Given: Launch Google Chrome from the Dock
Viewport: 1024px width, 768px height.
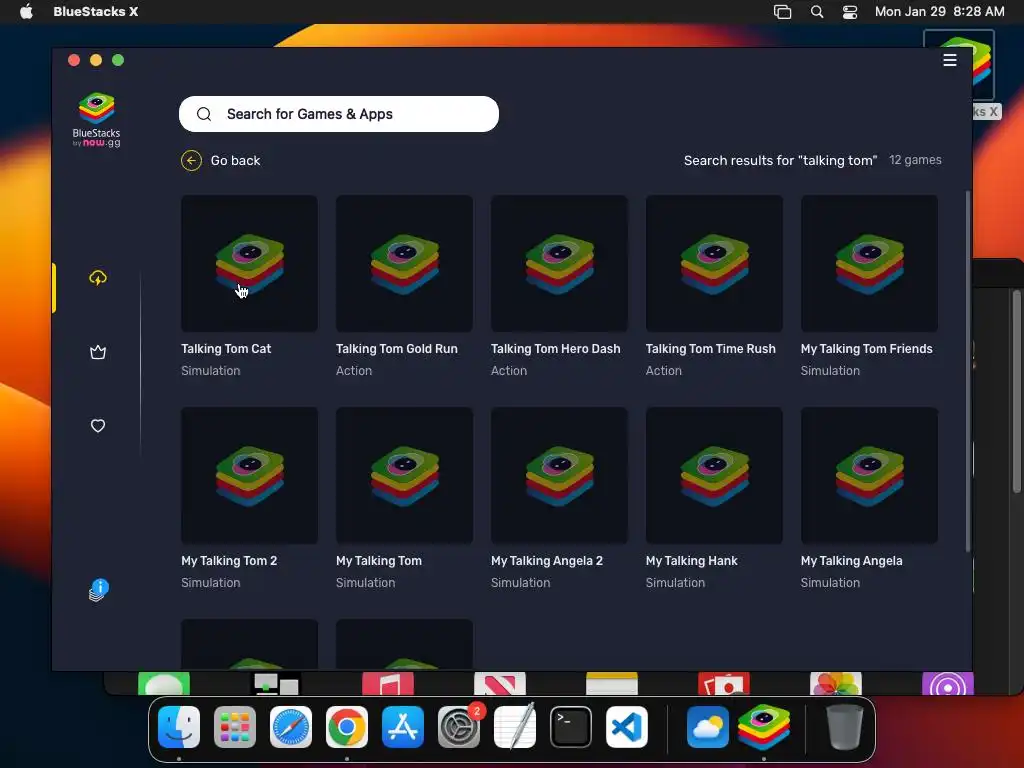Looking at the screenshot, I should click(347, 727).
